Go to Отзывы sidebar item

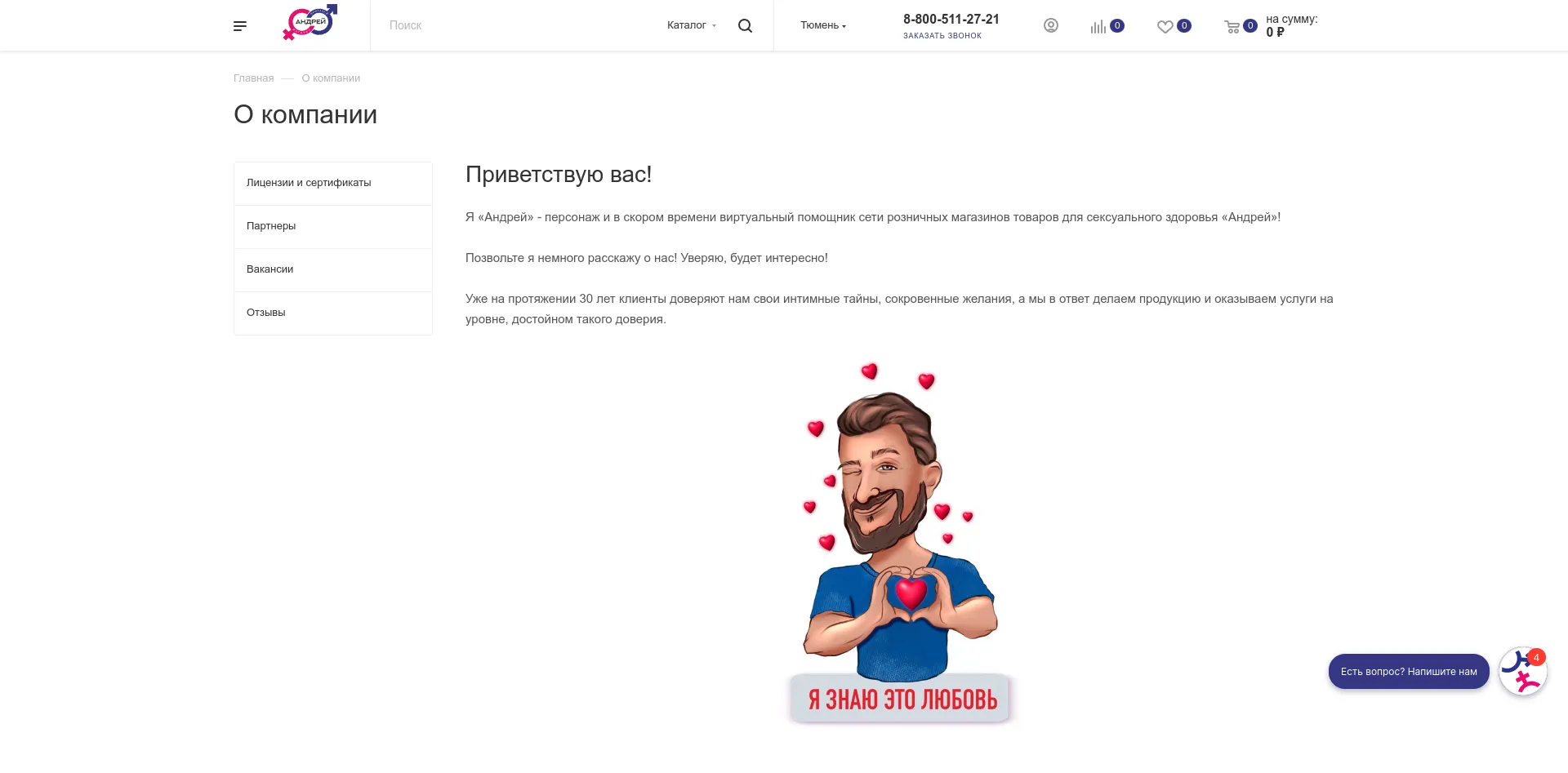click(x=333, y=313)
